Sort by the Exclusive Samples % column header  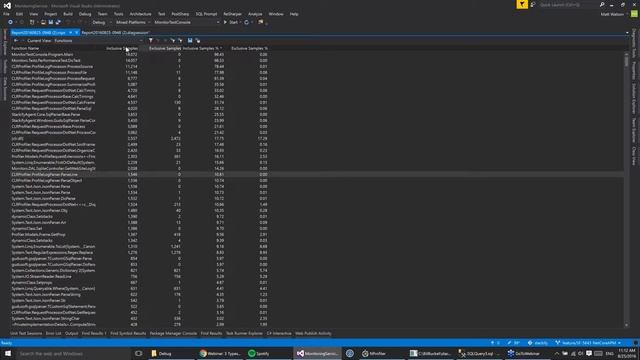(249, 48)
